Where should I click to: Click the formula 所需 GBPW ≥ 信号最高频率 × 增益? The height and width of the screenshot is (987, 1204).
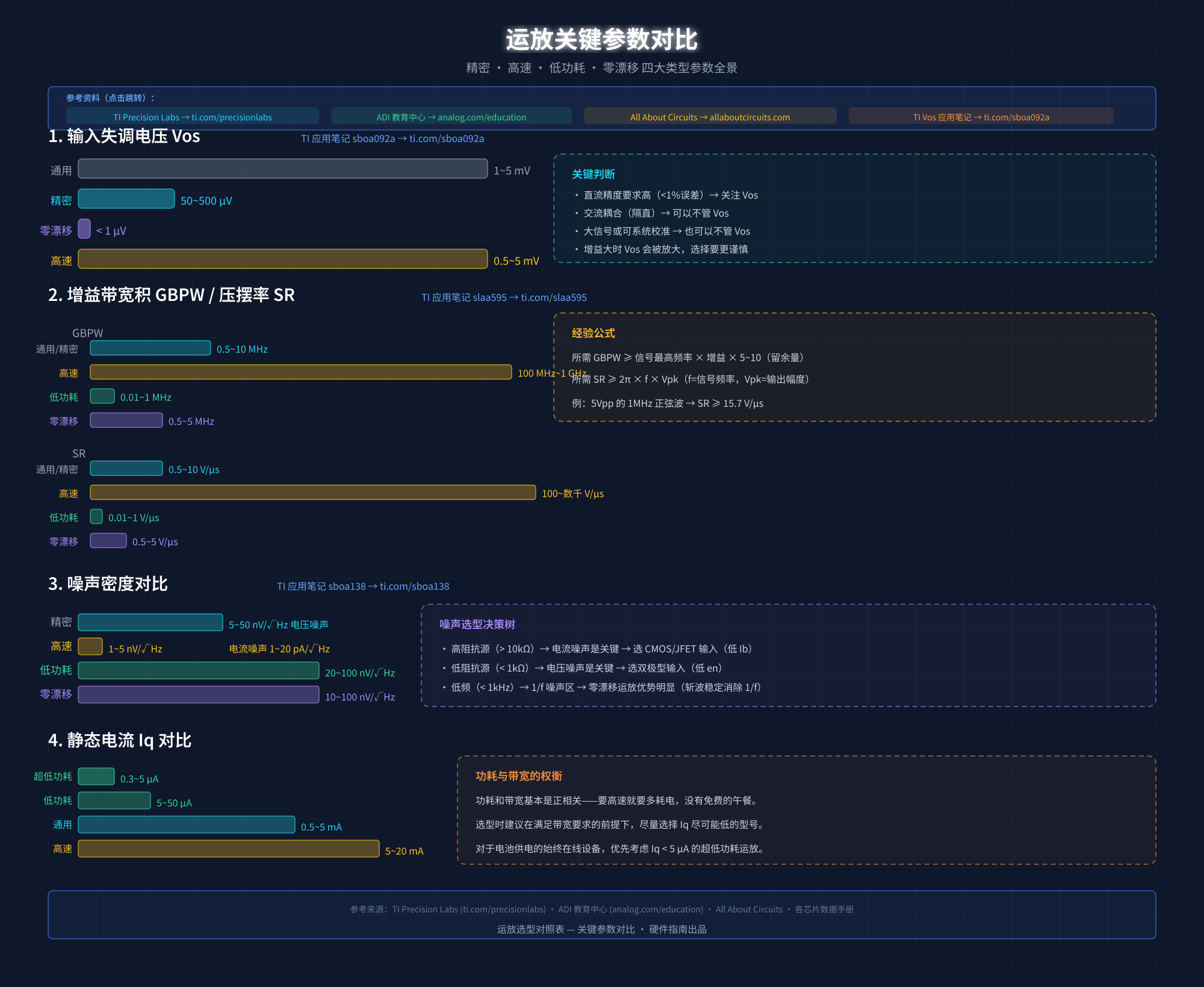pyautogui.click(x=688, y=357)
